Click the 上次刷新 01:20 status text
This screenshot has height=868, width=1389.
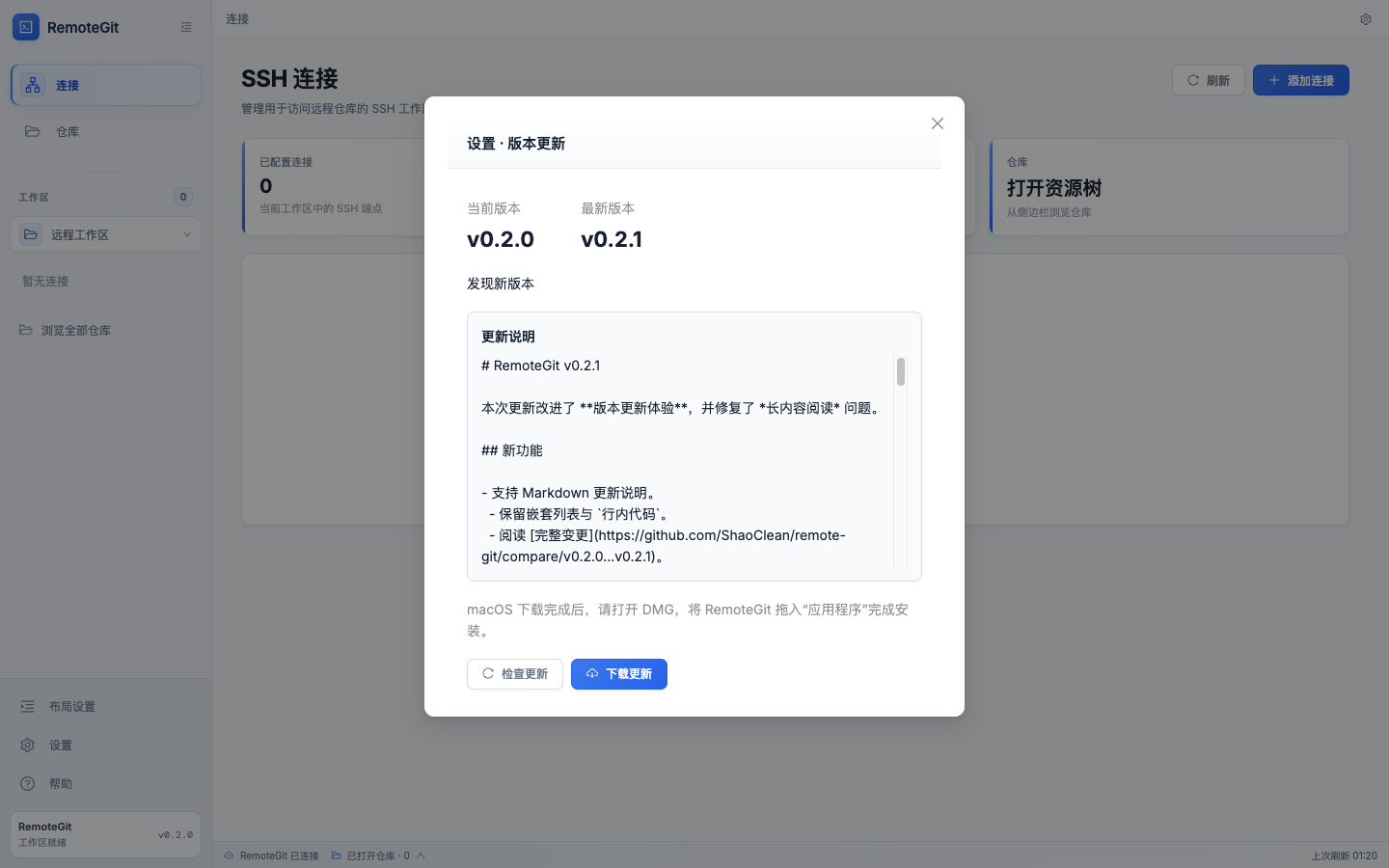point(1344,855)
